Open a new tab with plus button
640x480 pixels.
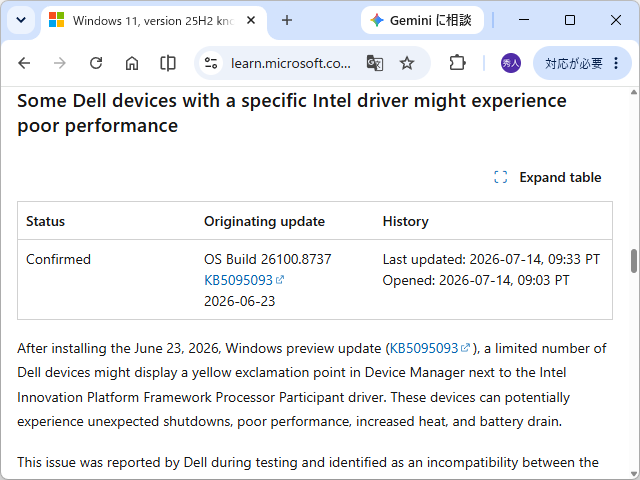pyautogui.click(x=287, y=20)
